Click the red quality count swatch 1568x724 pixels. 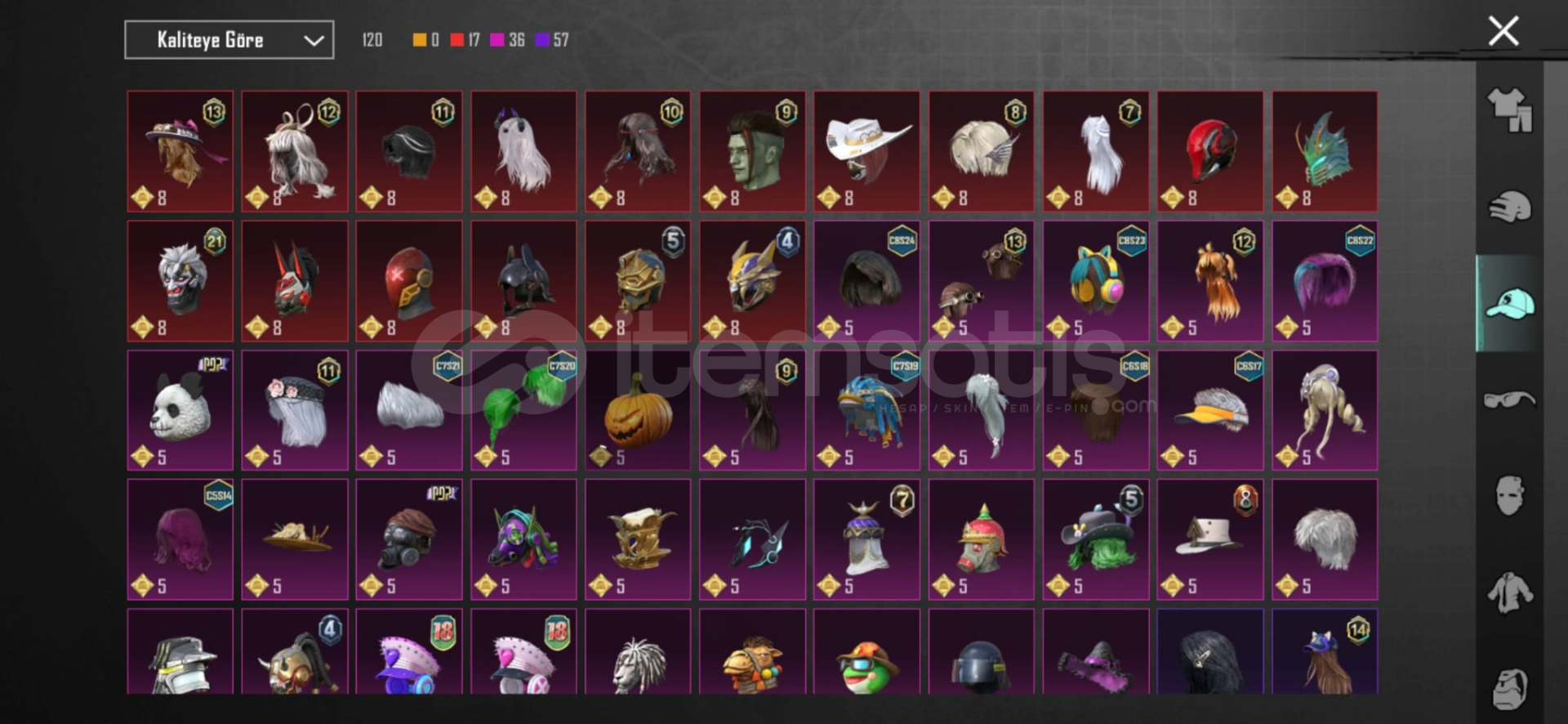457,40
